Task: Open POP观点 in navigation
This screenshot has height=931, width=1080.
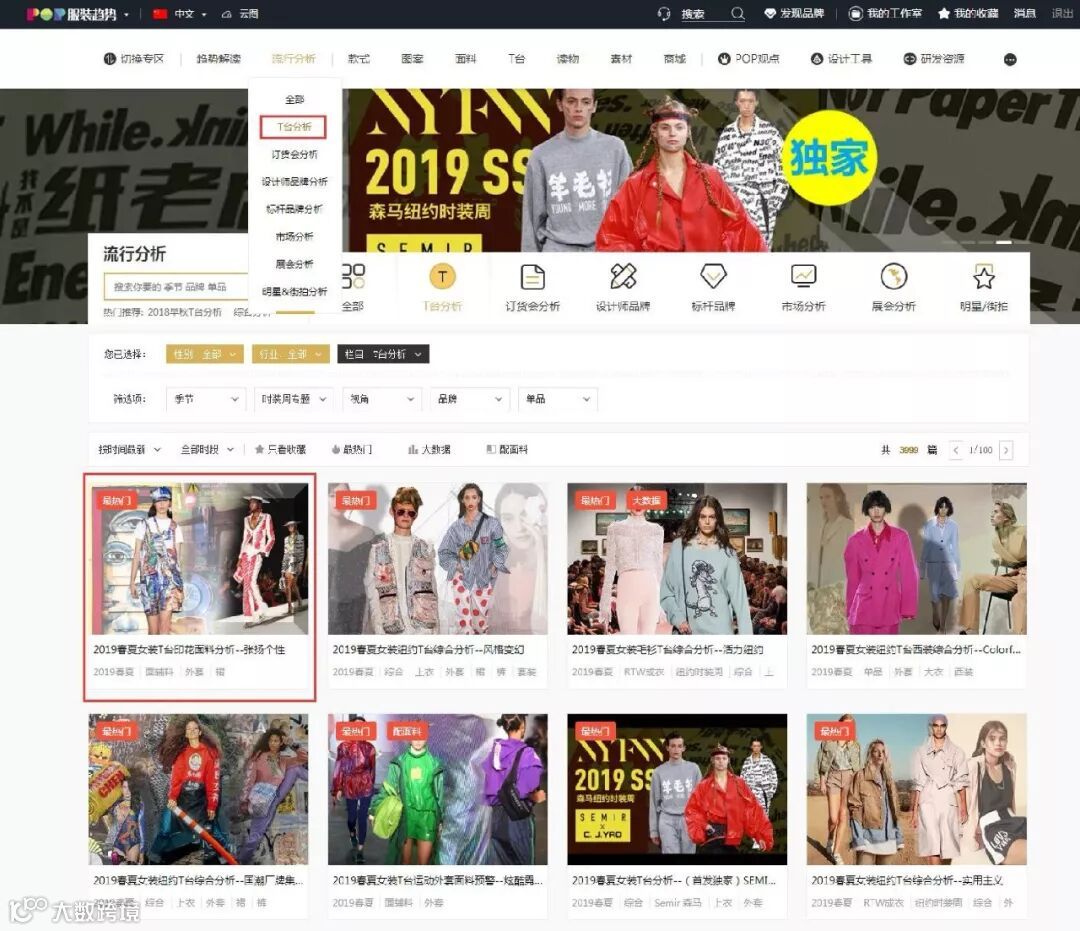Action: pyautogui.click(x=749, y=59)
